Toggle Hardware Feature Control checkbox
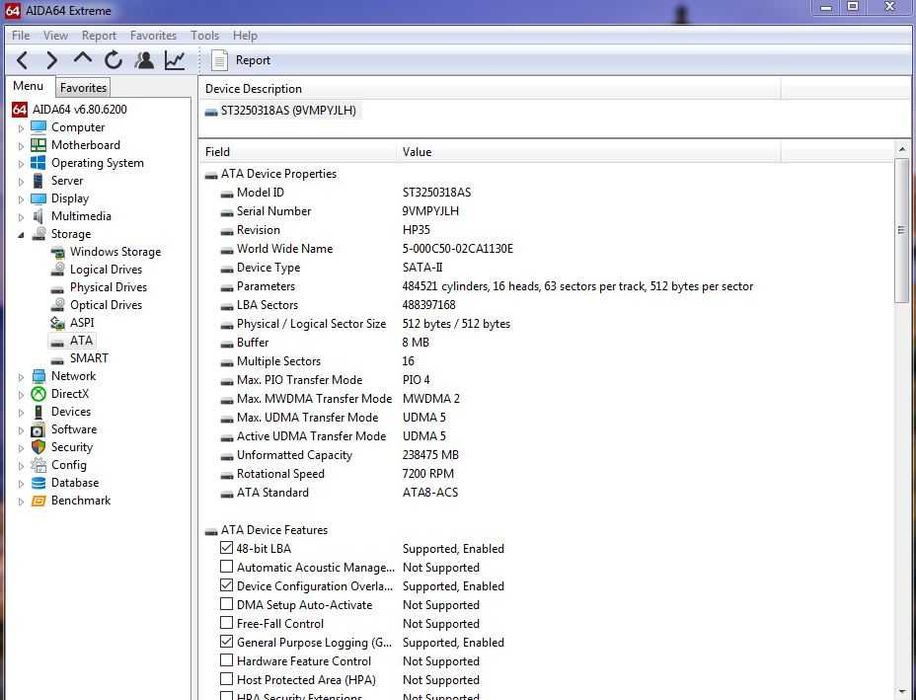Image resolution: width=916 pixels, height=700 pixels. tap(226, 660)
